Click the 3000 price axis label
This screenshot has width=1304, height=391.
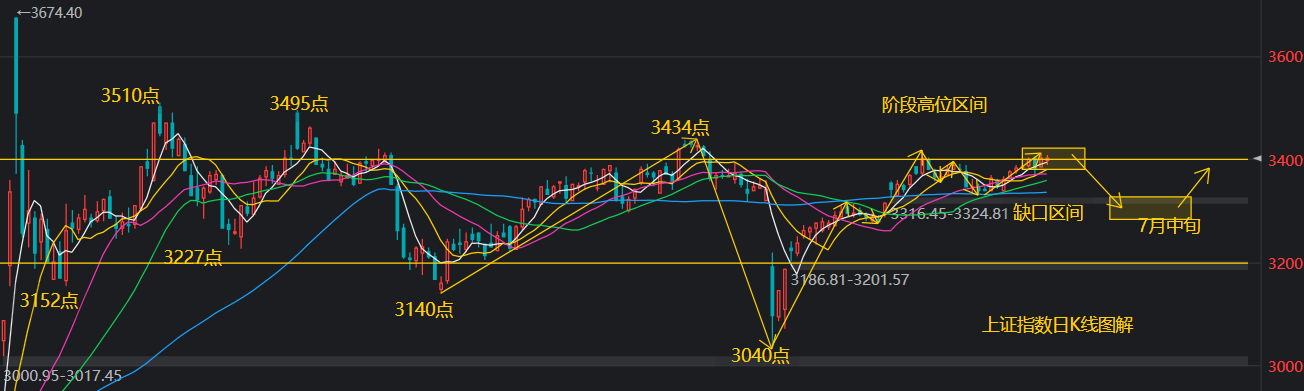tap(1281, 367)
